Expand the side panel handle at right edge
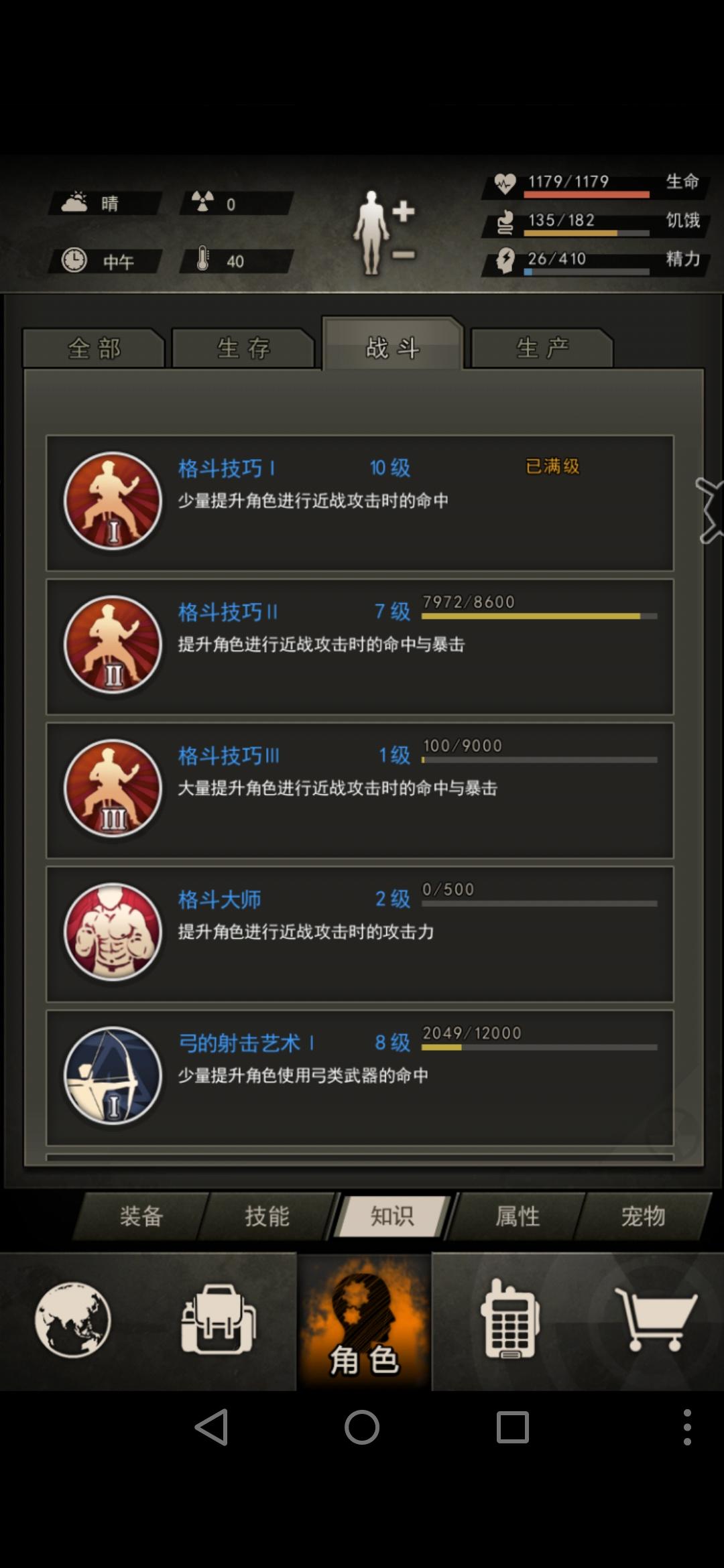The width and height of the screenshot is (724, 1568). [710, 510]
